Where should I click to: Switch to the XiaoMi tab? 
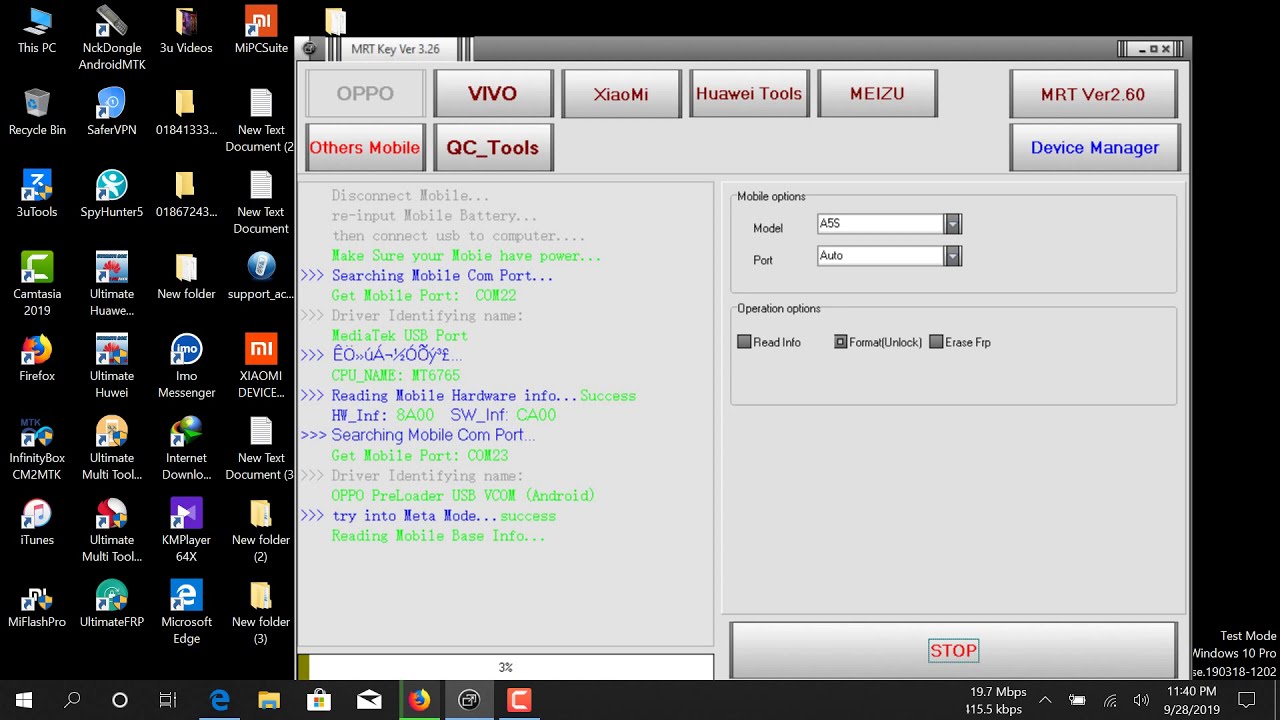pos(621,94)
